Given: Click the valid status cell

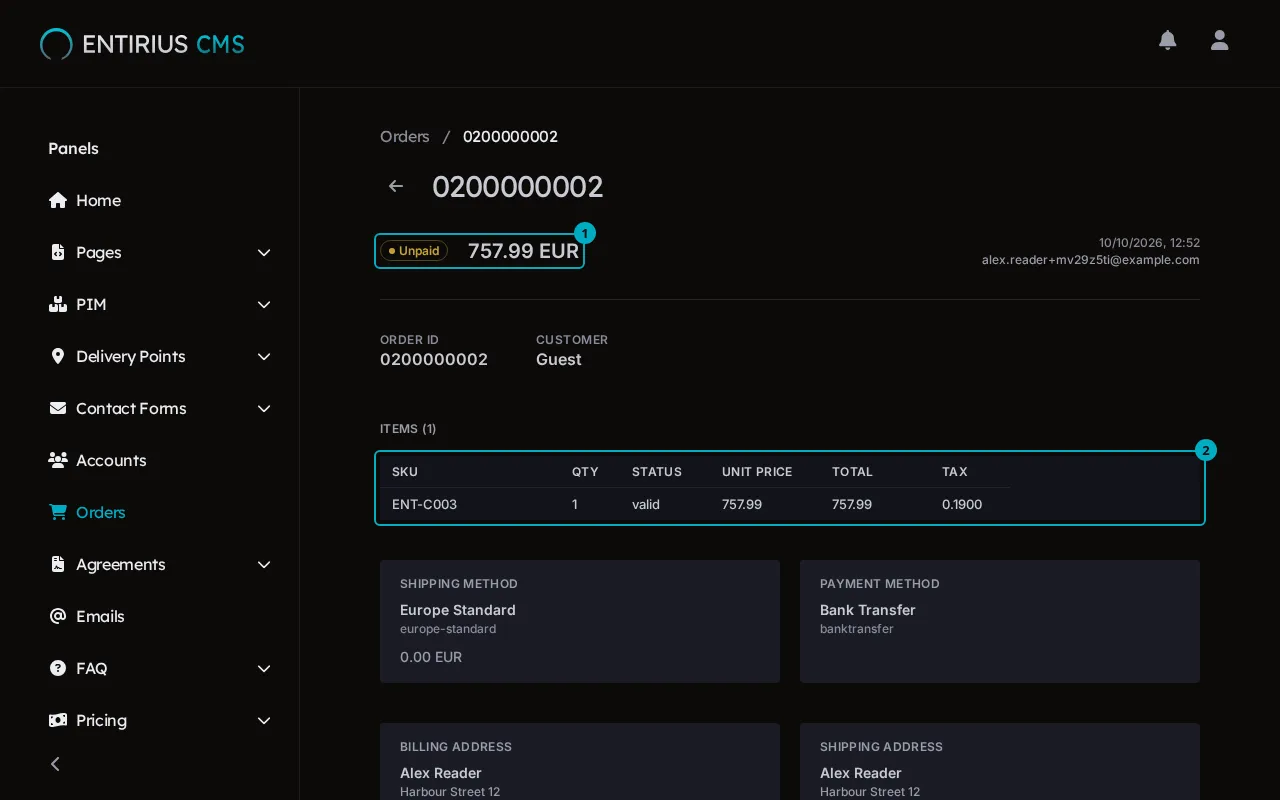Looking at the screenshot, I should tap(646, 504).
